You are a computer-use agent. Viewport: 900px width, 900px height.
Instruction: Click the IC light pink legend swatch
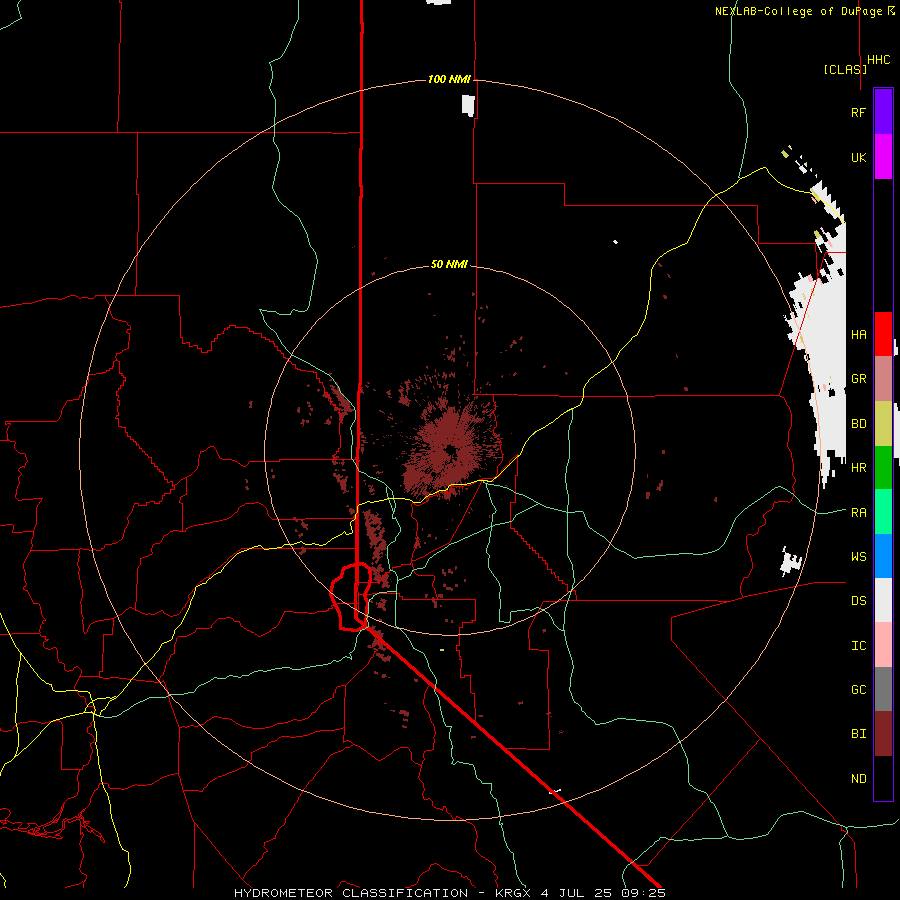[883, 645]
